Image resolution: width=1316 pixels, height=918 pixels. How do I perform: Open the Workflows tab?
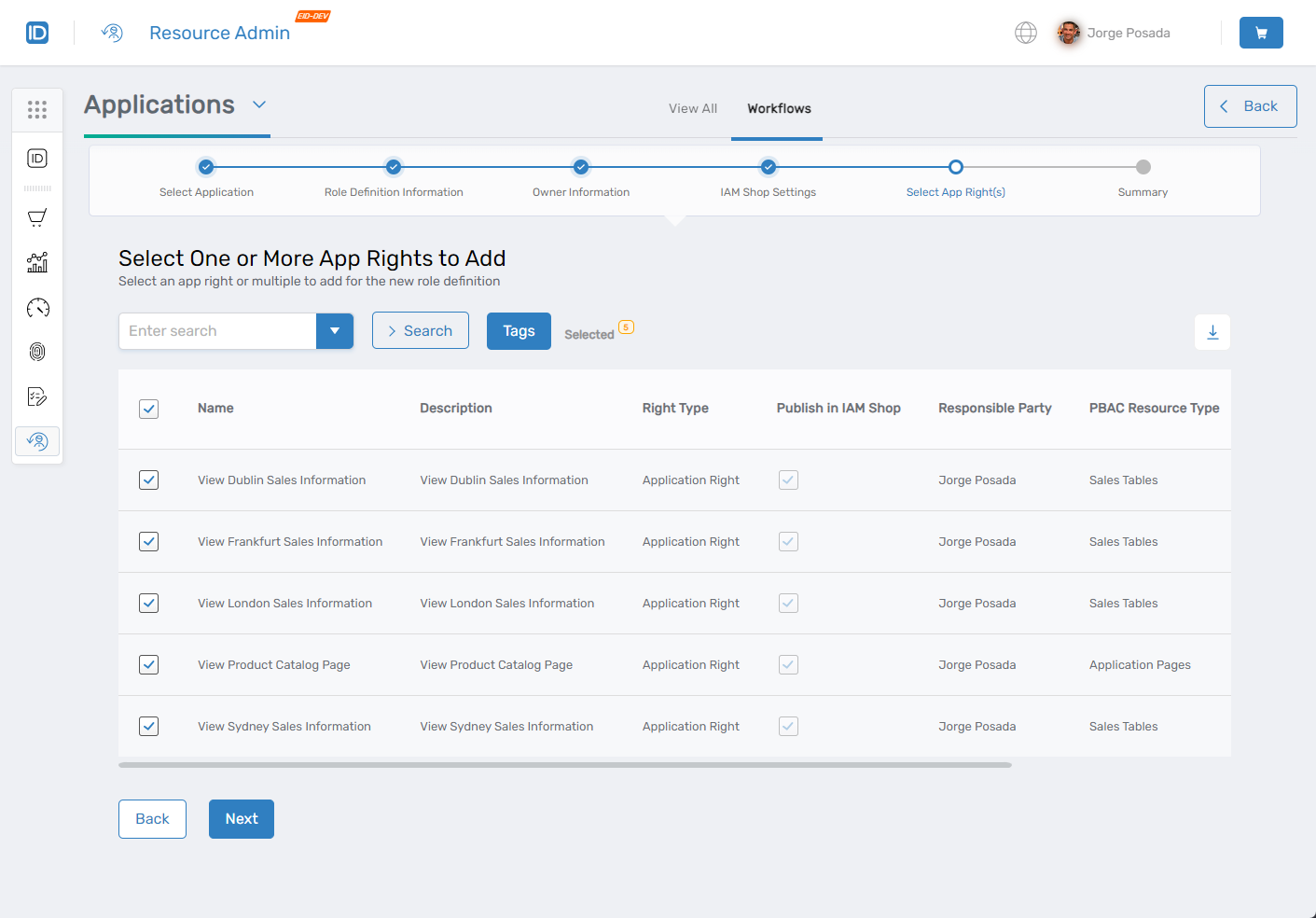click(778, 108)
